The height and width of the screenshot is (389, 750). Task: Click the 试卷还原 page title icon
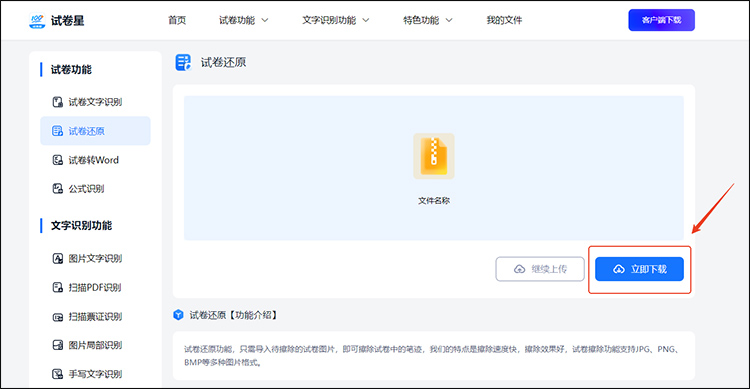(x=183, y=62)
